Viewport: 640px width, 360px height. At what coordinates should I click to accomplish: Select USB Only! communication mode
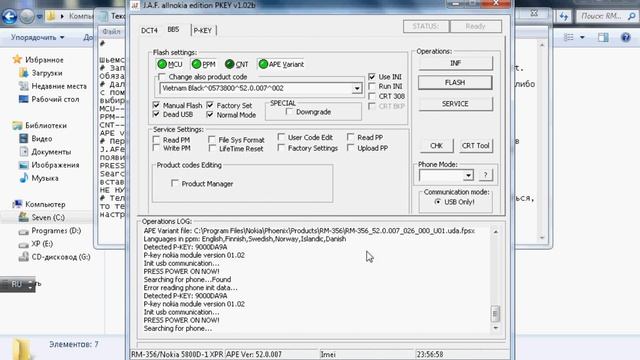(438, 202)
